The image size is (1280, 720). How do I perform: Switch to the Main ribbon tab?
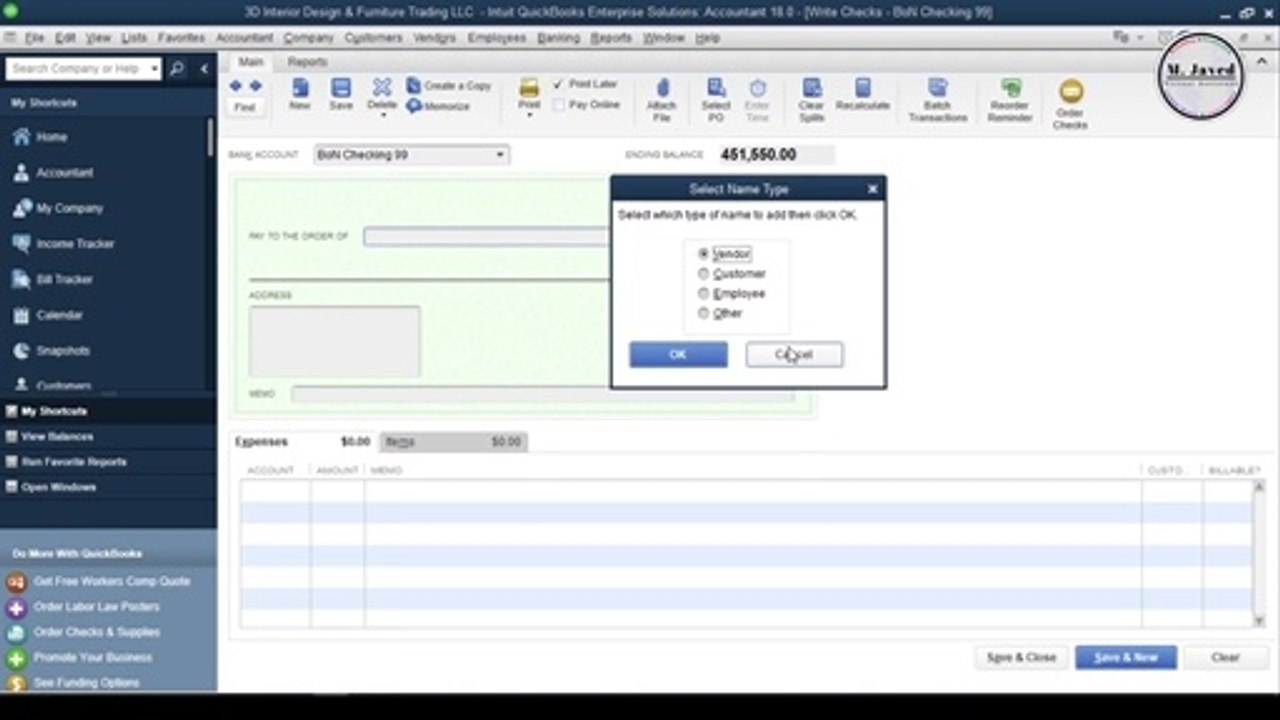tap(251, 62)
